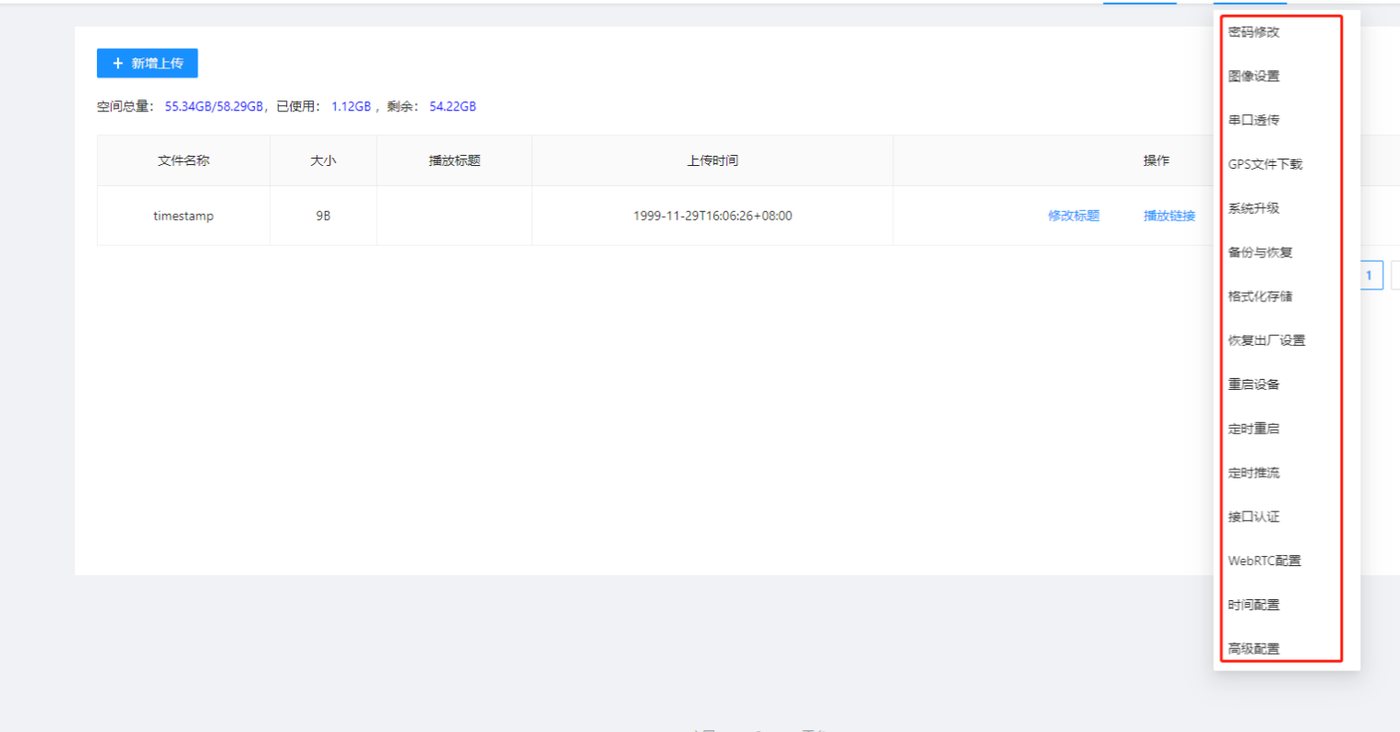The height and width of the screenshot is (732, 1400).
Task: Select page 1 in the pagination
Action: coord(1369,275)
